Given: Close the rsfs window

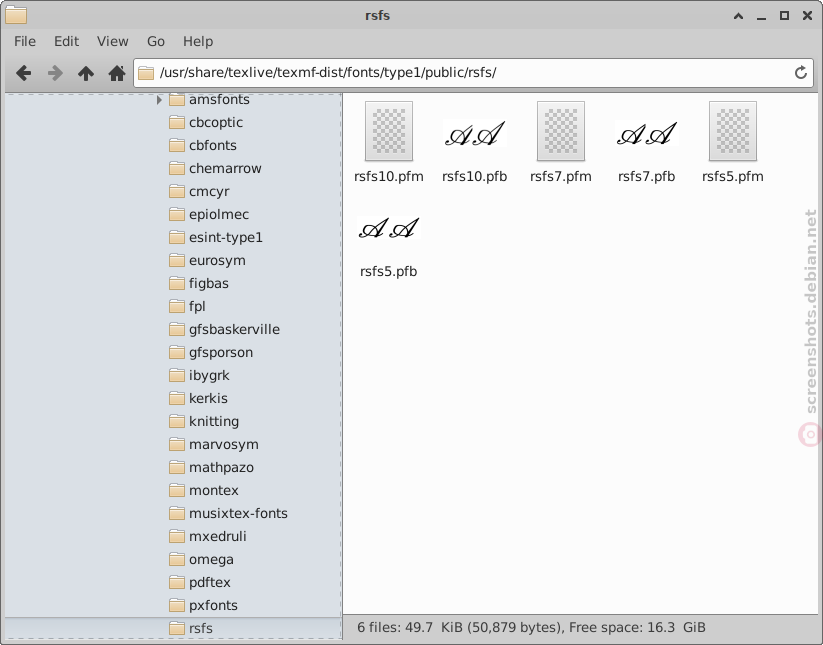Looking at the screenshot, I should pyautogui.click(x=807, y=16).
